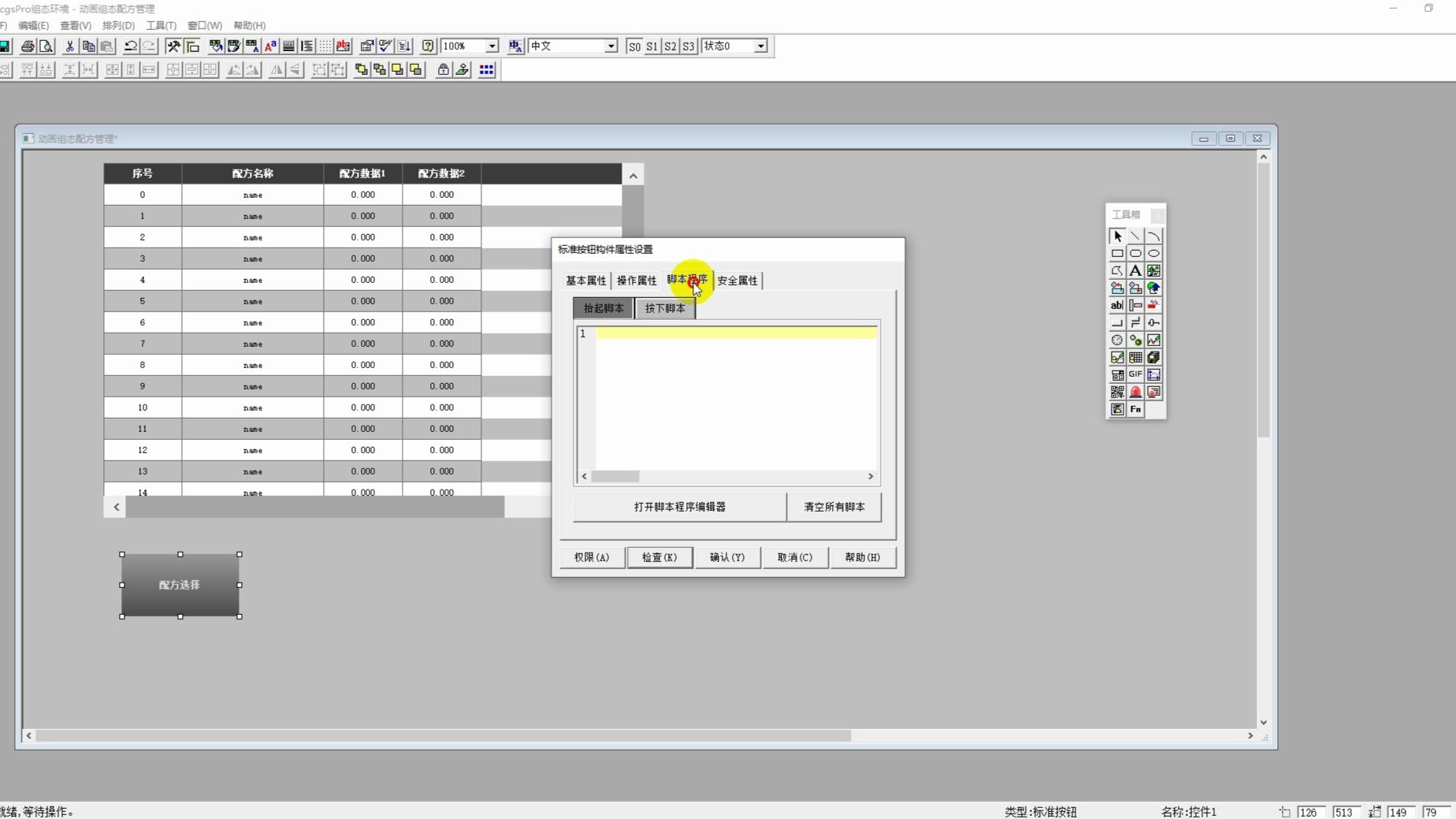Click the script editor's horizontal scrollbar thumb
This screenshot has width=1456, height=819.
coord(615,476)
